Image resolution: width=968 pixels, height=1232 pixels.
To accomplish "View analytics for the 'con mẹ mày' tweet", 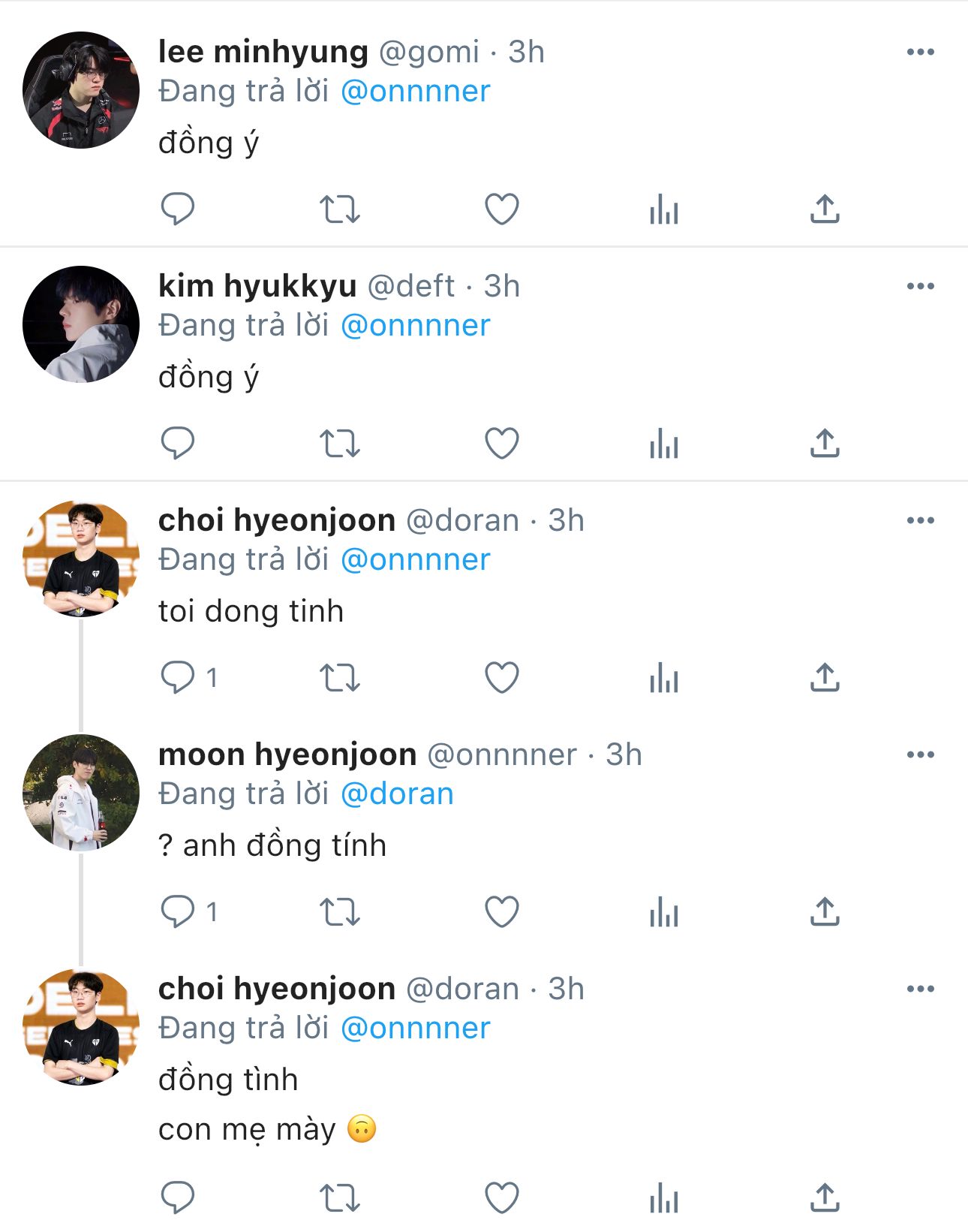I will pyautogui.click(x=664, y=1197).
